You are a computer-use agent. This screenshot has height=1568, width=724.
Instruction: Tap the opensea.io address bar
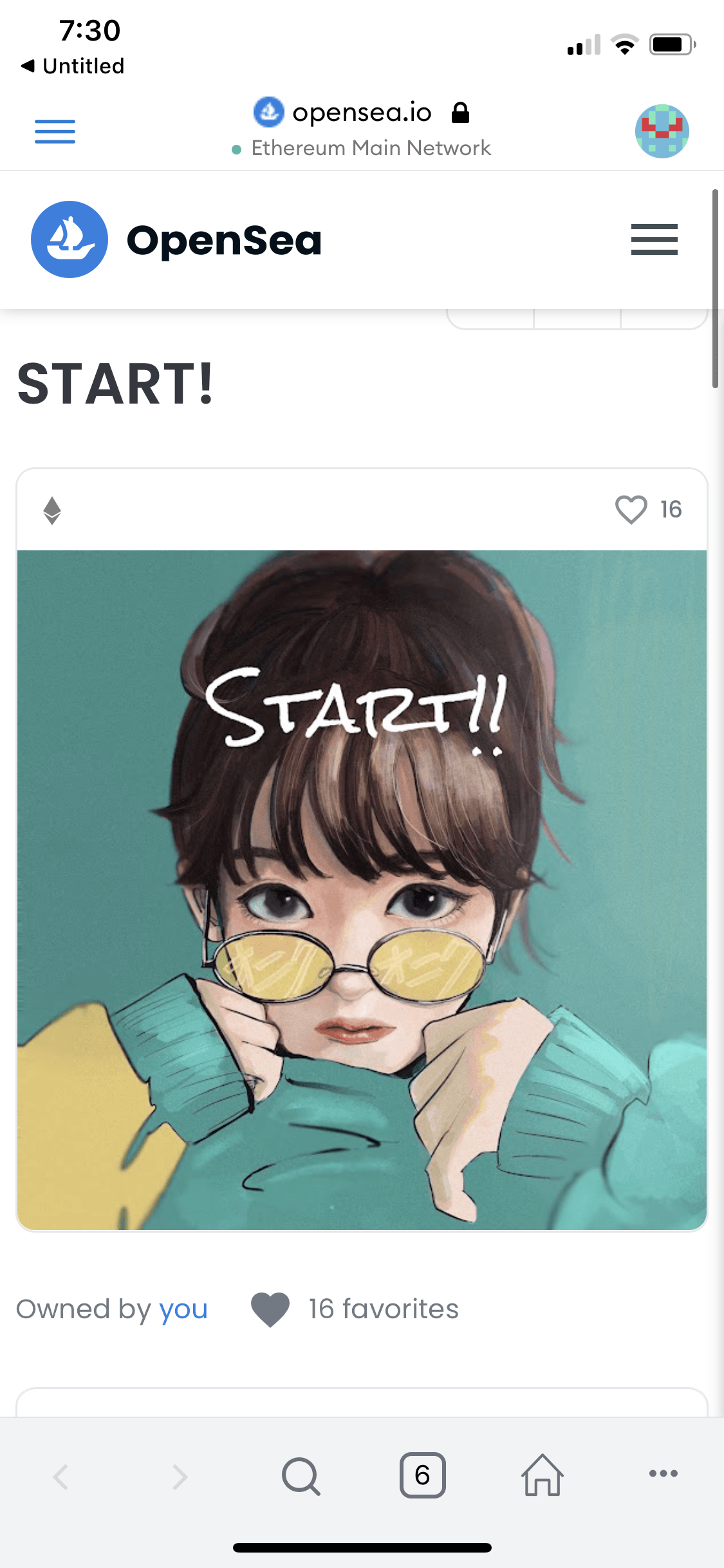(362, 113)
